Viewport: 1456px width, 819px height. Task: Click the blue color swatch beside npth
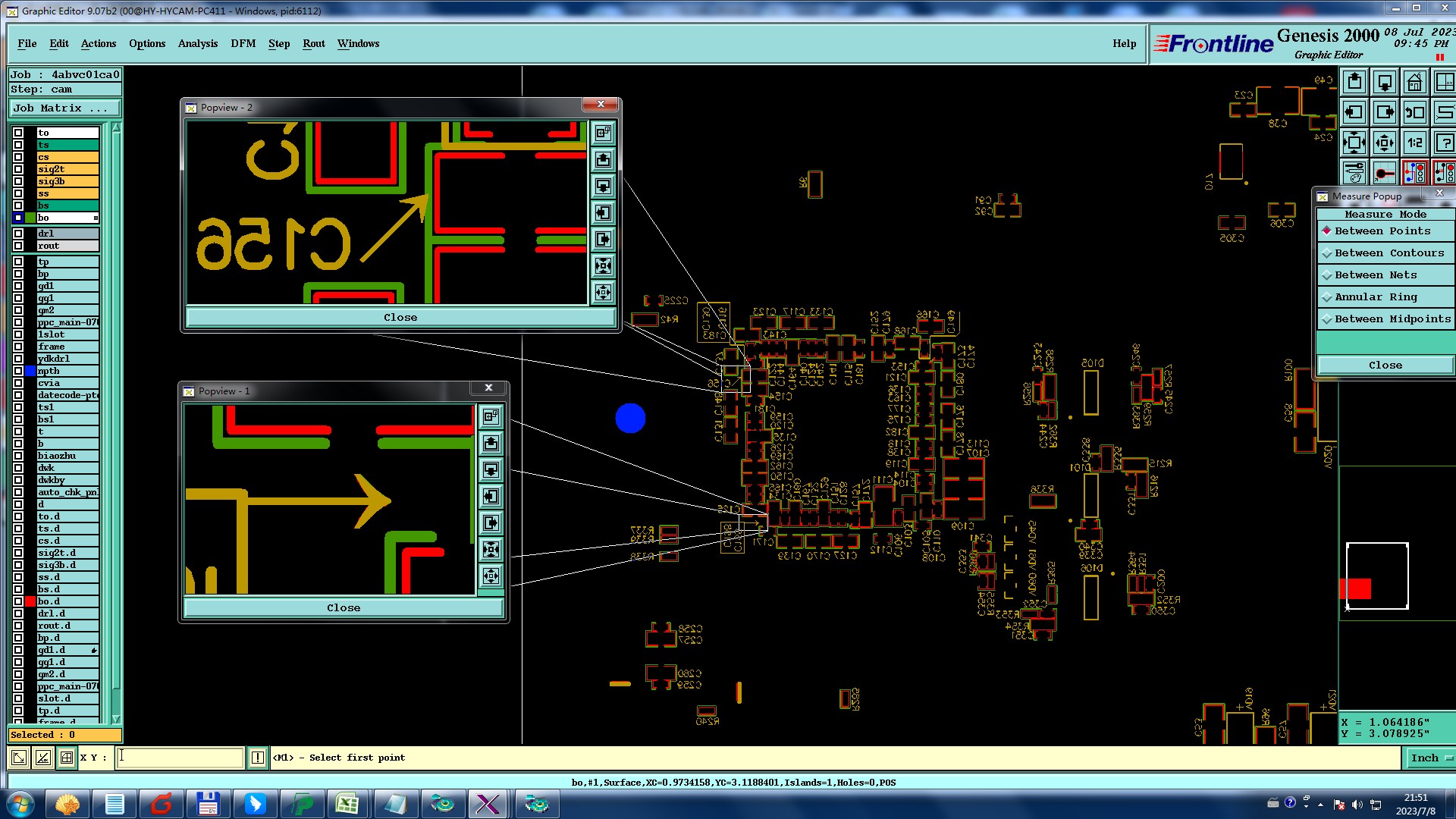(30, 371)
